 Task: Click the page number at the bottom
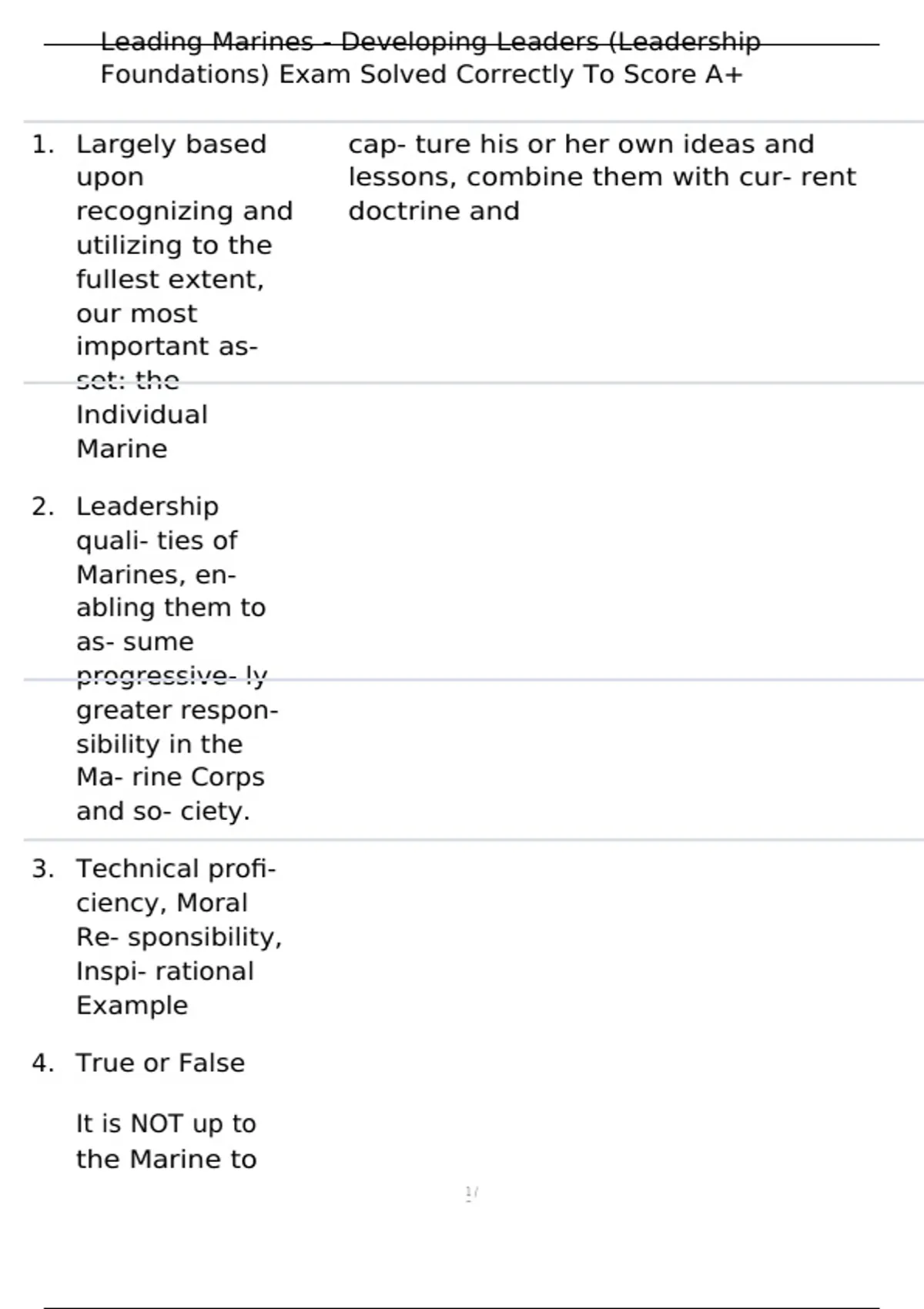pos(471,1193)
